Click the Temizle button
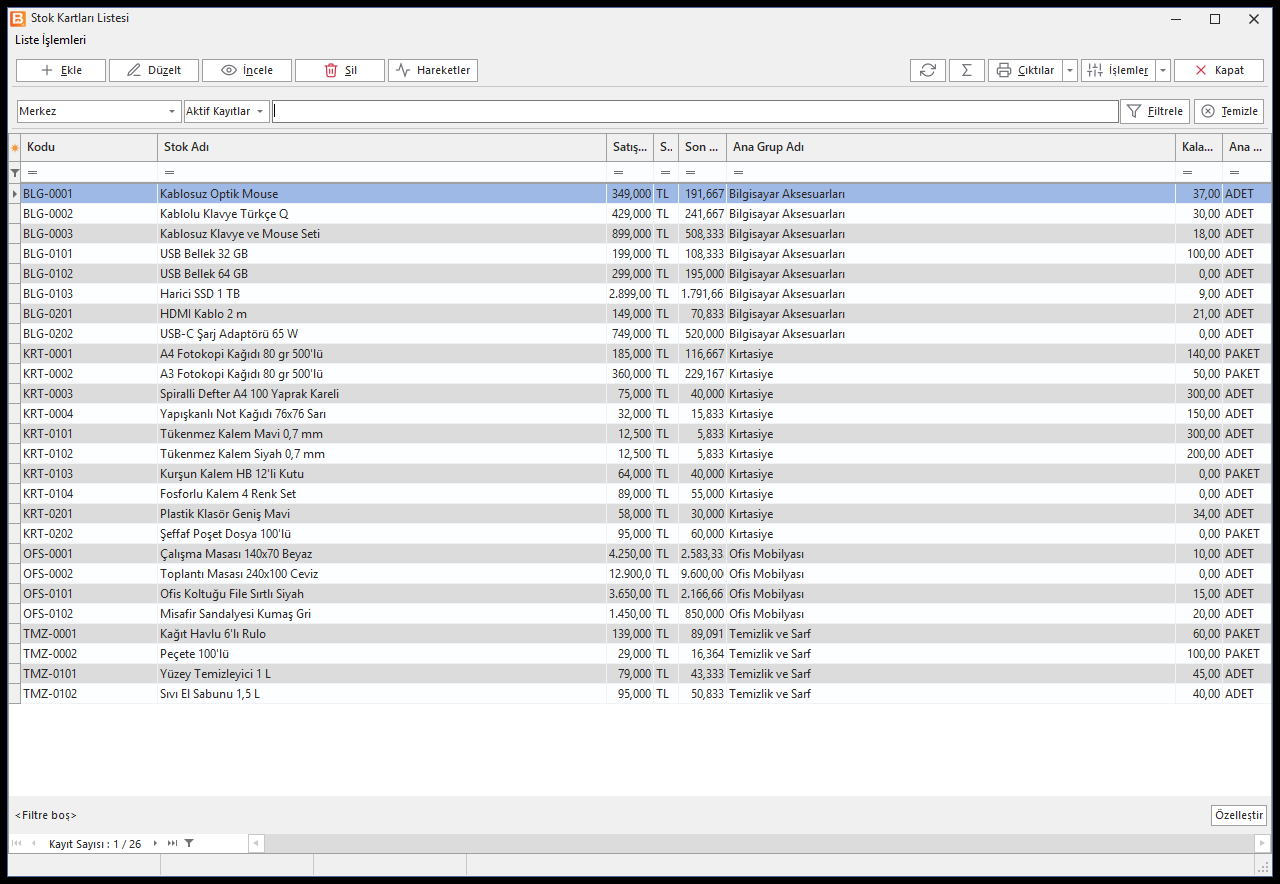 pyautogui.click(x=1229, y=111)
